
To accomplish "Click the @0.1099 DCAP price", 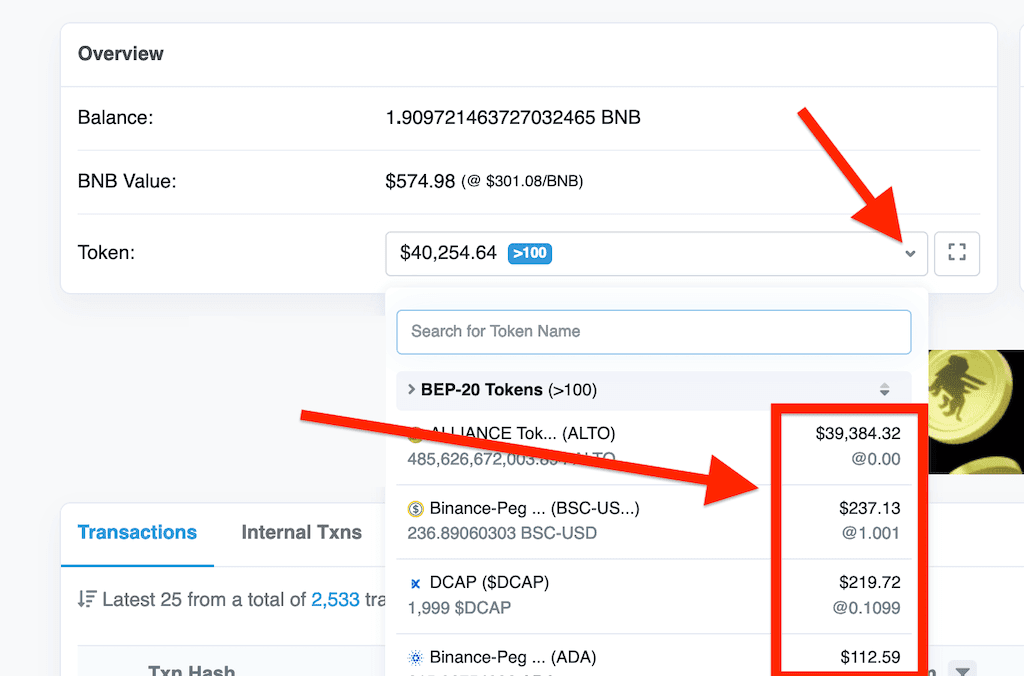I will point(866,608).
